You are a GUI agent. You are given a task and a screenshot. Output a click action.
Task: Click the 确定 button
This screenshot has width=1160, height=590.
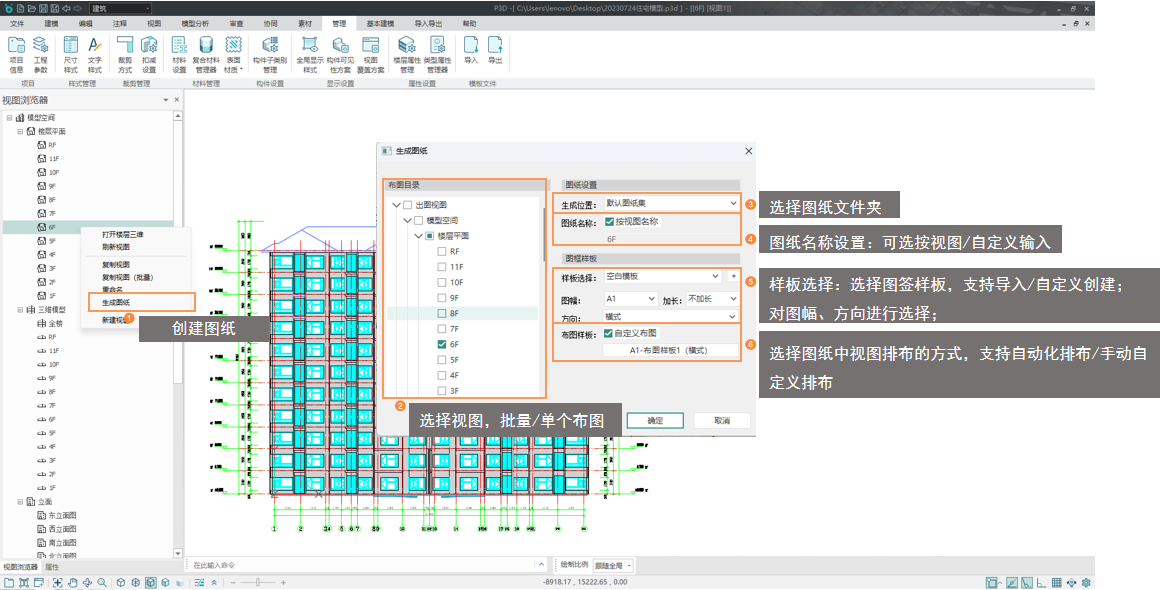click(655, 421)
